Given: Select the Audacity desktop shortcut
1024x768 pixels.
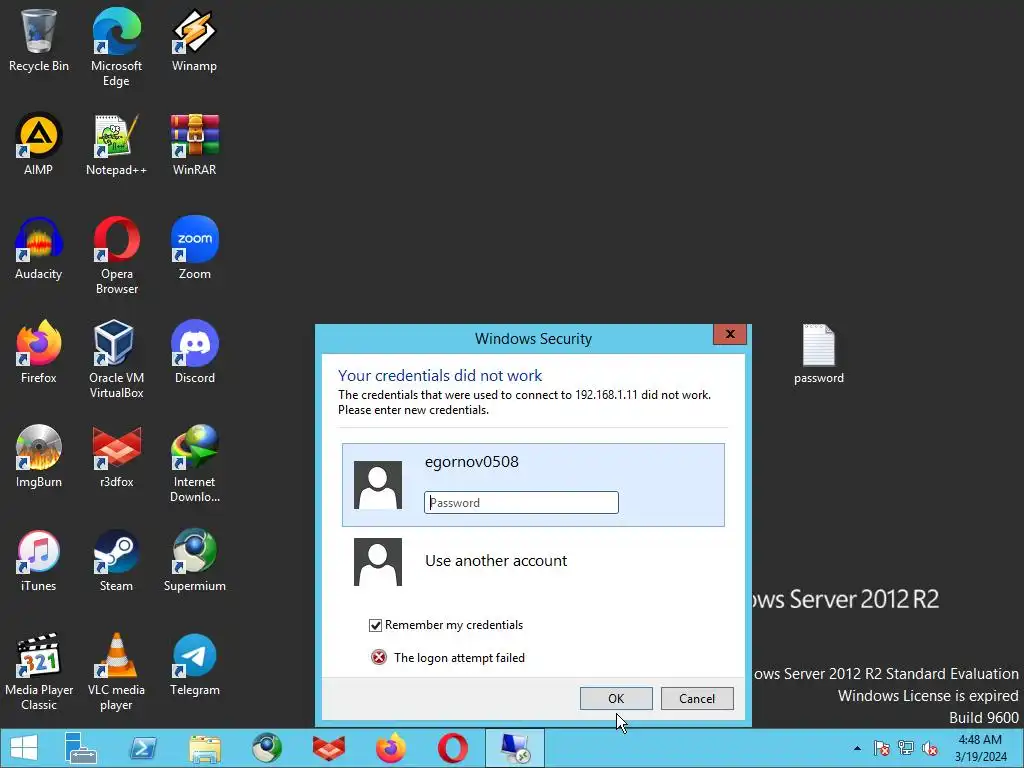Looking at the screenshot, I should 39,248.
